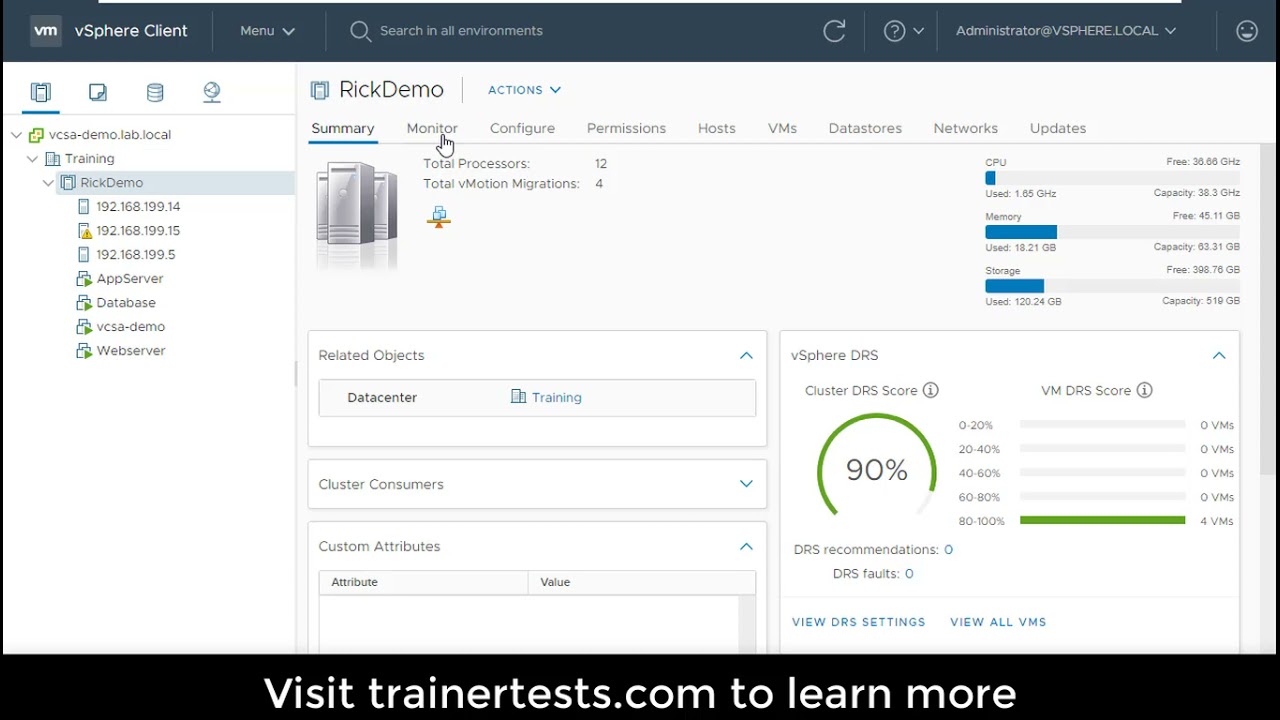Collapse the Training datacenter node
This screenshot has height=720, width=1280.
(x=33, y=158)
